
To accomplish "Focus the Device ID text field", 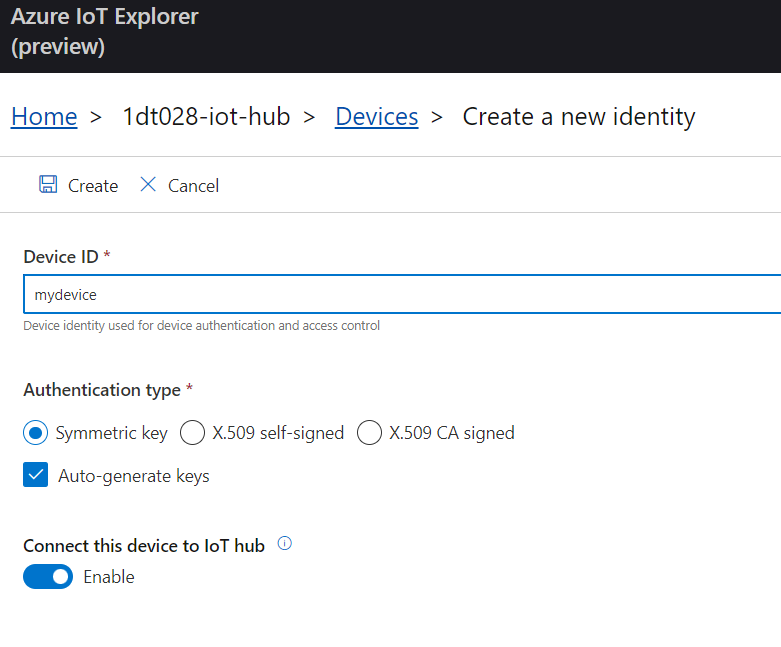I will click(x=400, y=295).
